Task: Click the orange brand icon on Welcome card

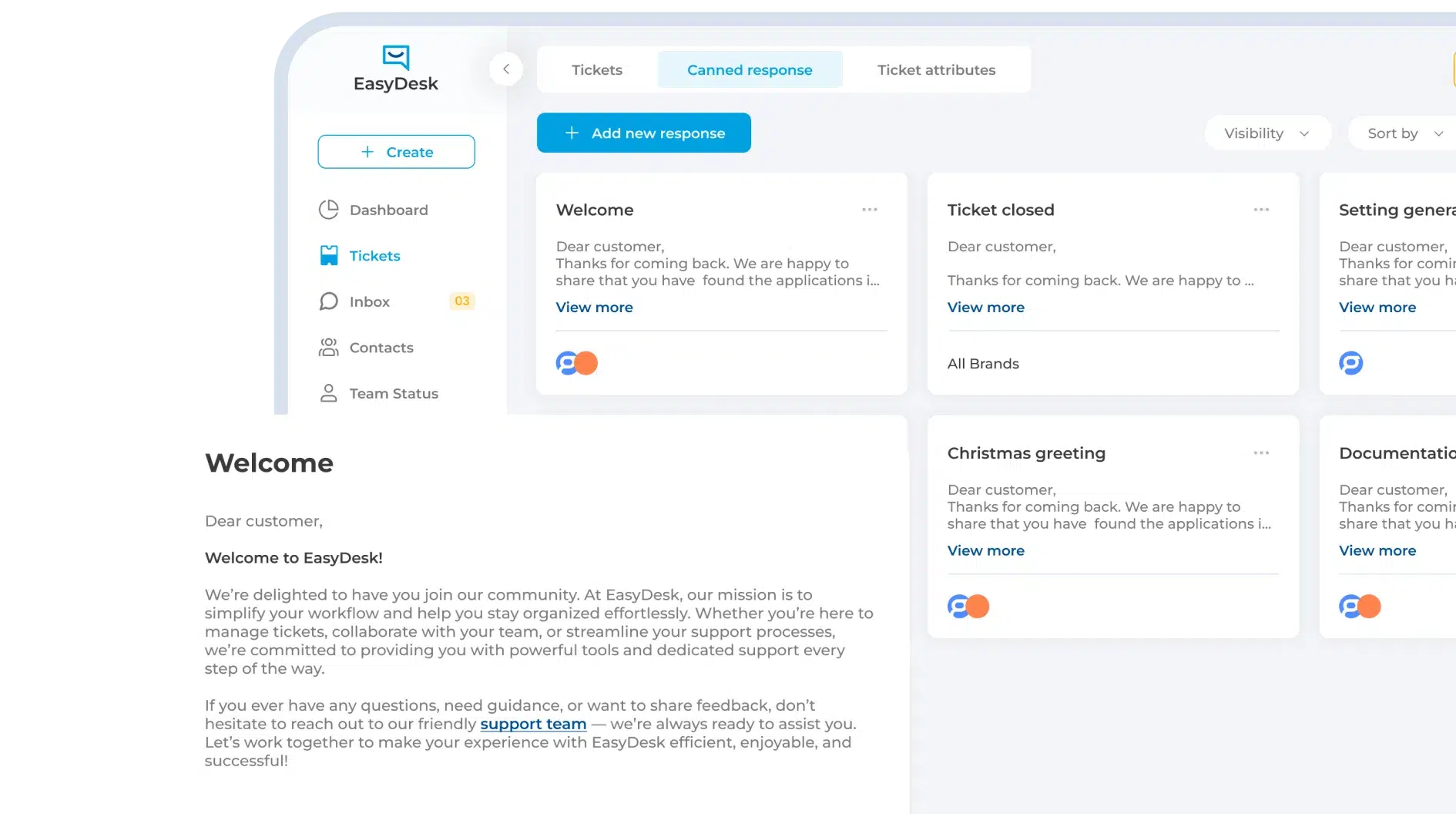Action: click(x=587, y=362)
